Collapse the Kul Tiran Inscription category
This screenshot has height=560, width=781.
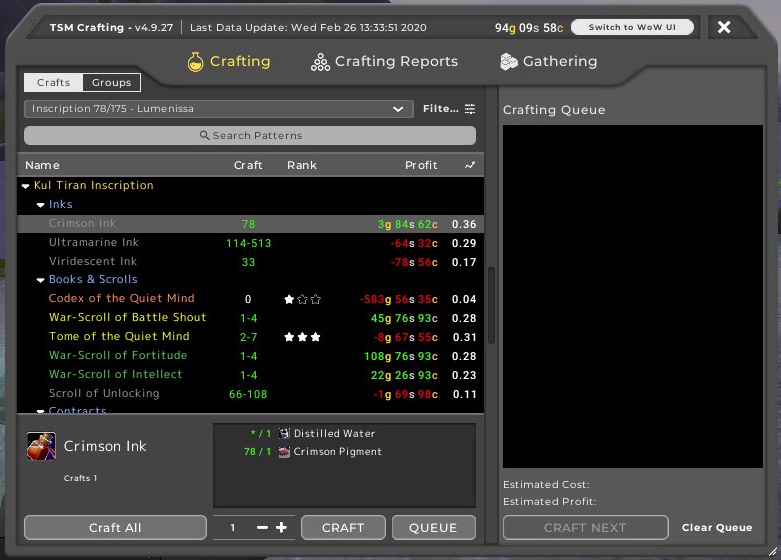click(25, 186)
